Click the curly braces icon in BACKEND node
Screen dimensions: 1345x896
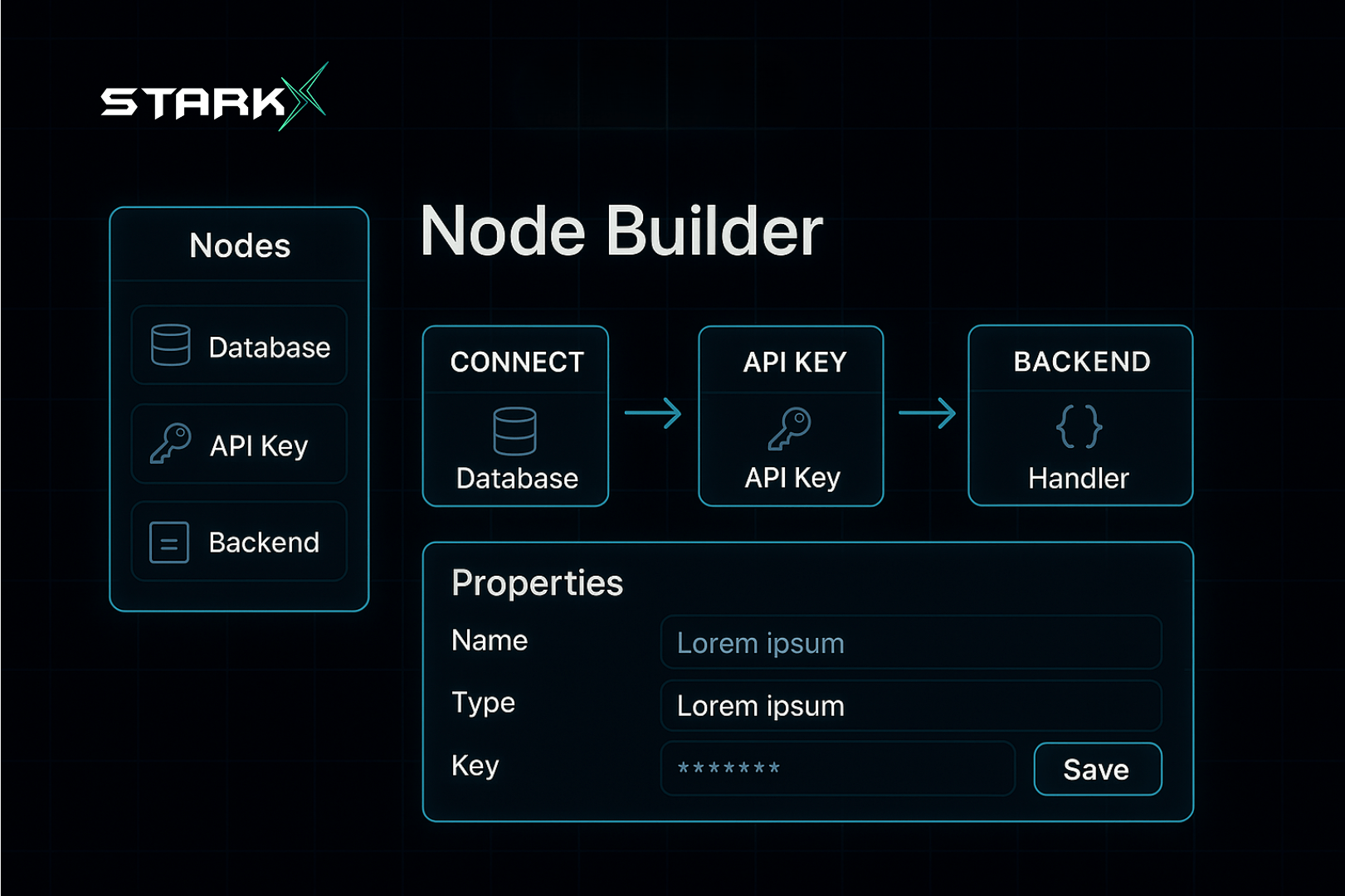[1079, 426]
